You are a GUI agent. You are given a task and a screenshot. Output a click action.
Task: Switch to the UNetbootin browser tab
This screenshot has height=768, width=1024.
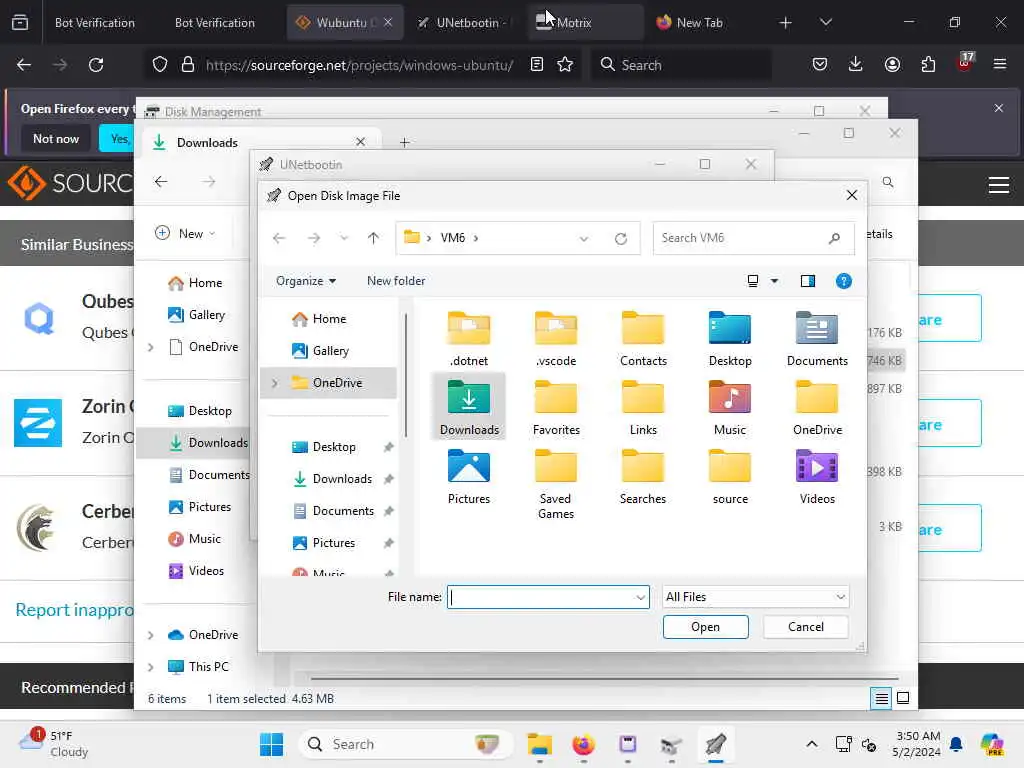tap(467, 23)
